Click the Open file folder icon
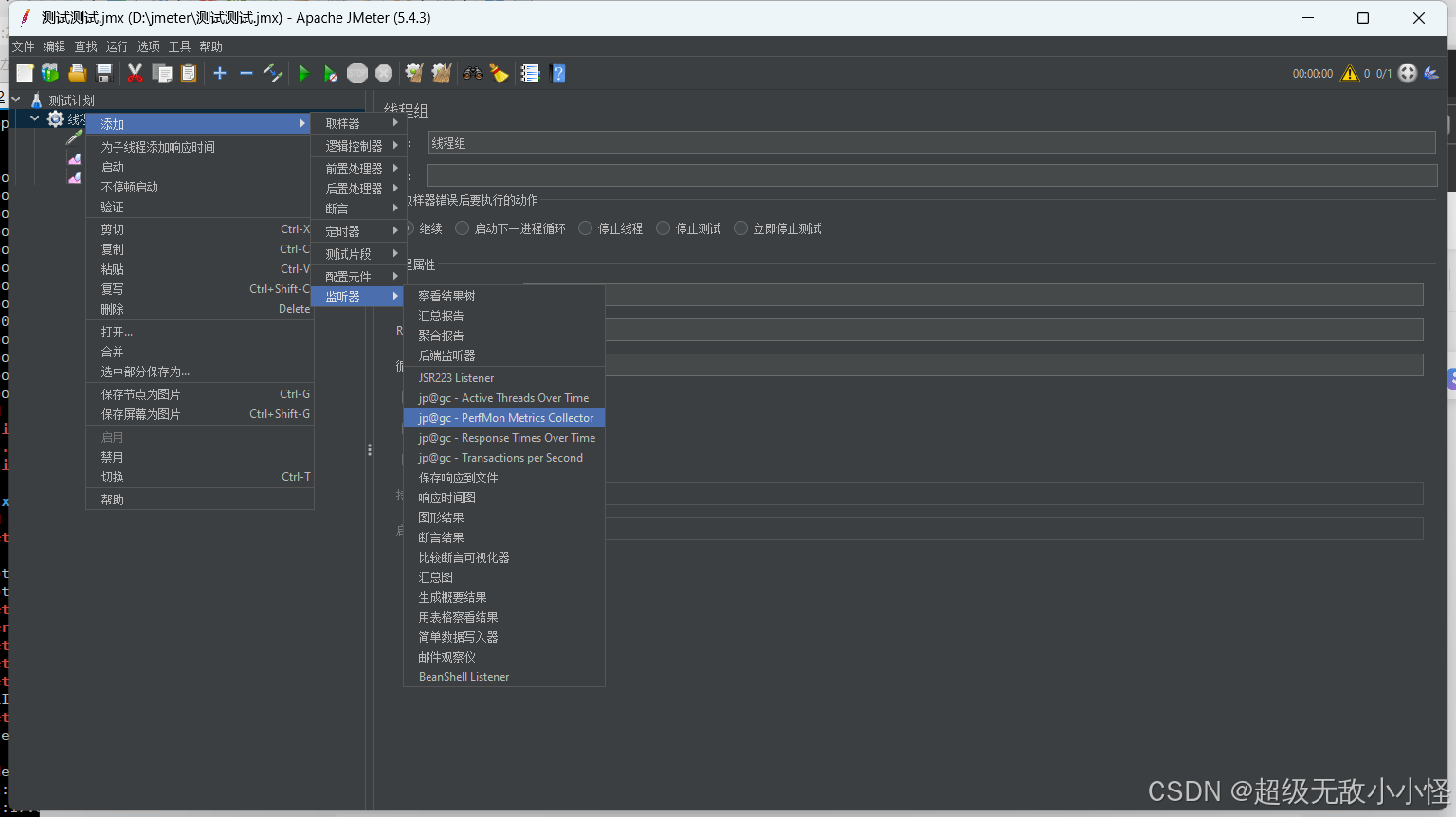Screen dimensions: 1456x817 pyautogui.click(x=78, y=73)
